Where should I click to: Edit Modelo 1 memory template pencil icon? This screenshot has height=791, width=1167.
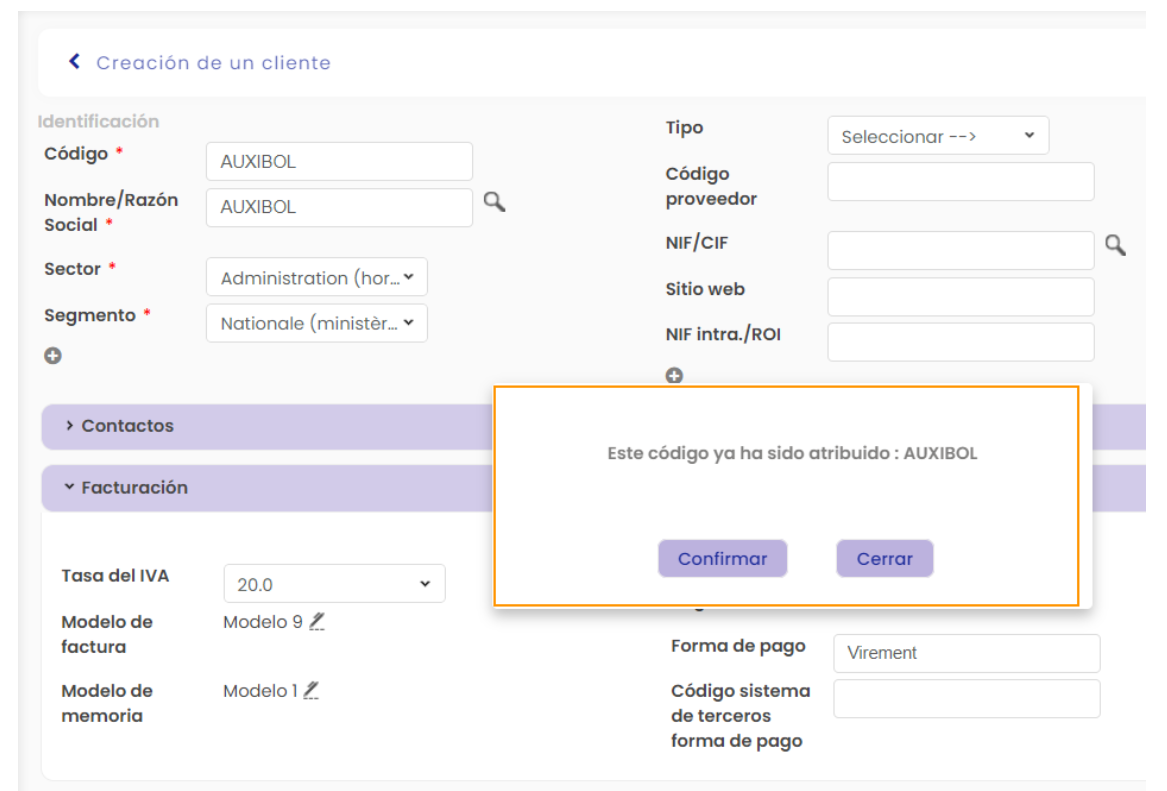point(312,691)
